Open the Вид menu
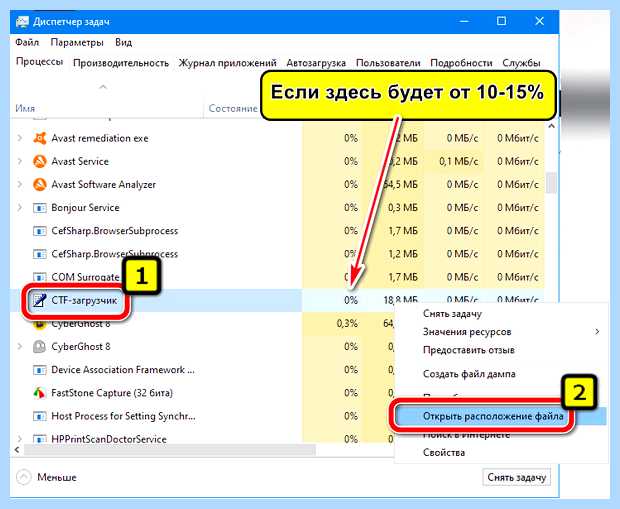Image resolution: width=620 pixels, height=509 pixels. pos(123,42)
